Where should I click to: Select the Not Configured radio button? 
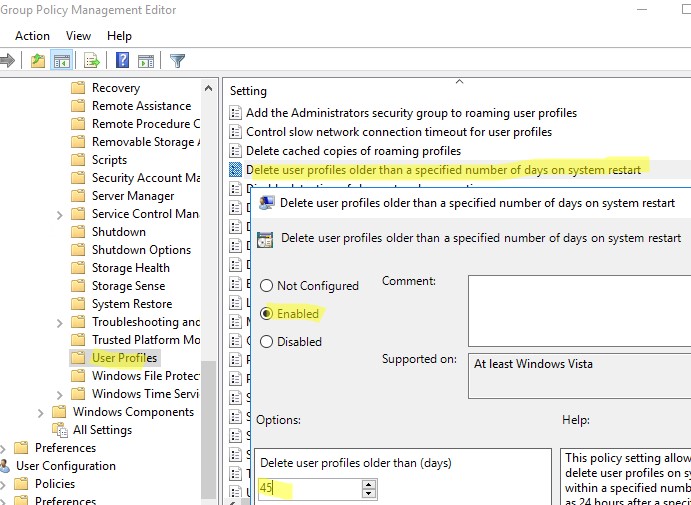point(266,286)
